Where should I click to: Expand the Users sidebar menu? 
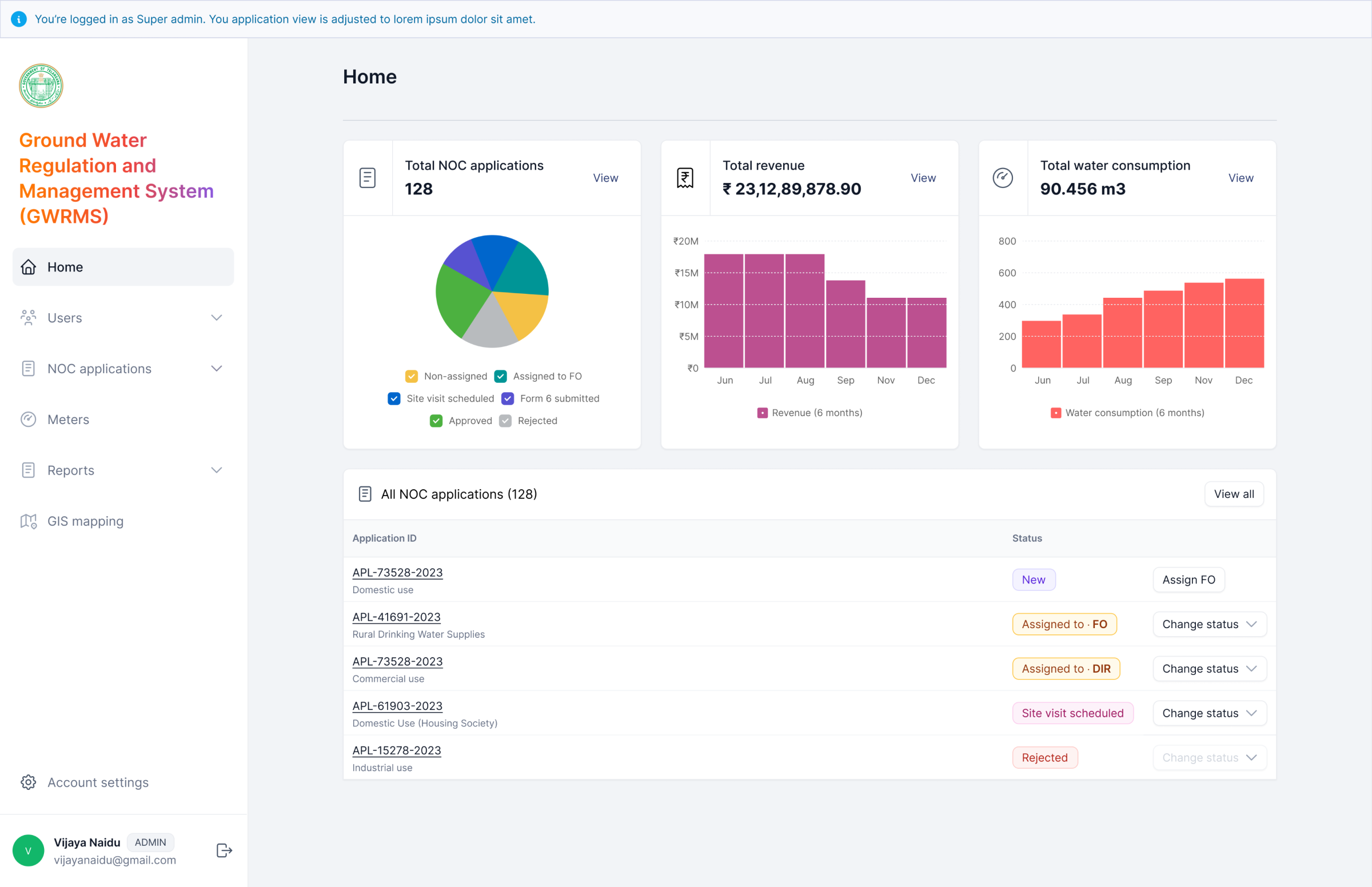point(216,318)
